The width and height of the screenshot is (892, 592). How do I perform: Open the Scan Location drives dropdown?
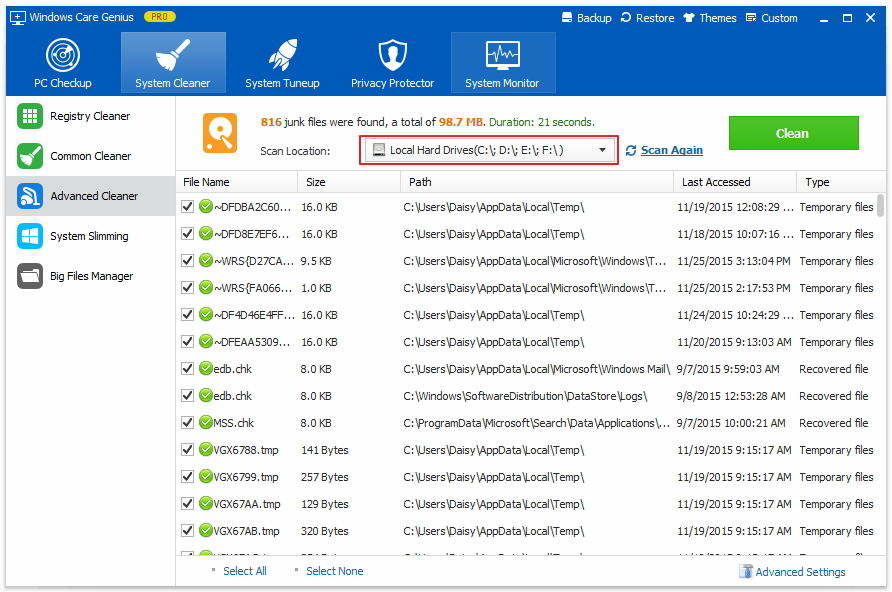(489, 150)
